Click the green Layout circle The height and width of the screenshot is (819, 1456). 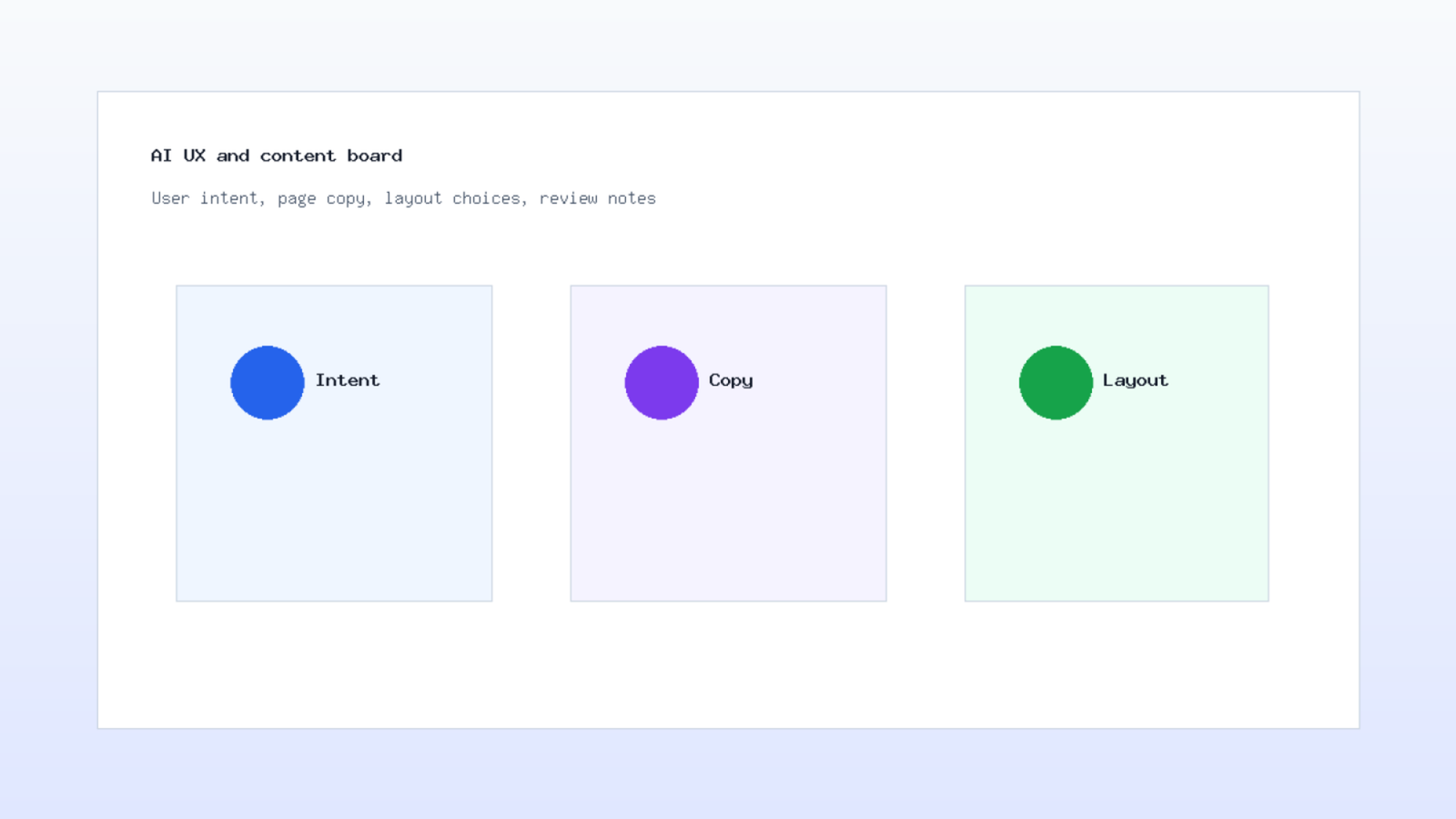coord(1056,382)
